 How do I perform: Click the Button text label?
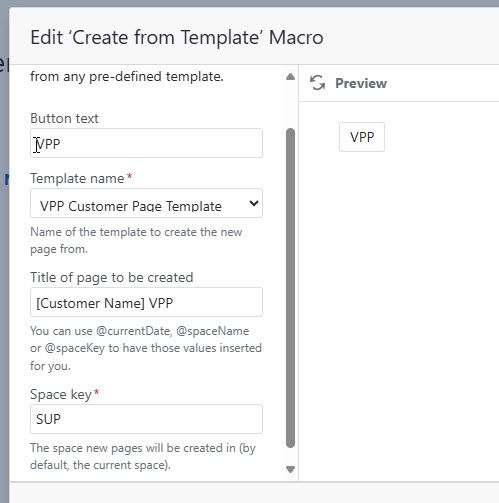coord(64,119)
